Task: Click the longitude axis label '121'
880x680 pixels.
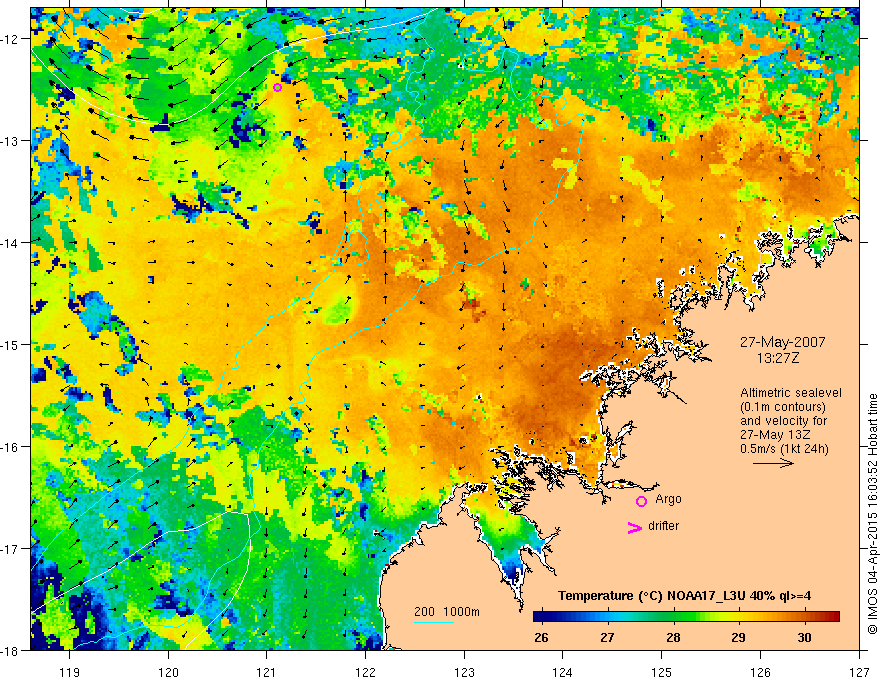Action: click(267, 673)
